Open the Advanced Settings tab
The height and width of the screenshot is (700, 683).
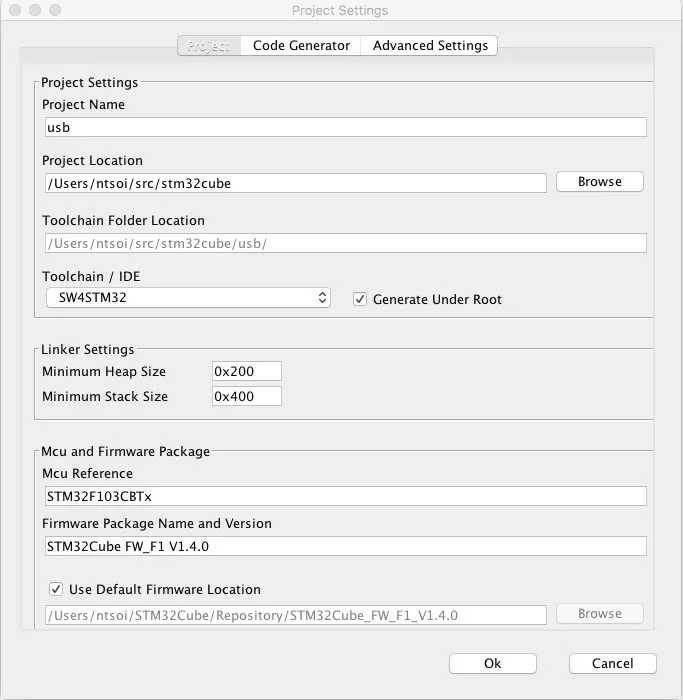click(430, 46)
